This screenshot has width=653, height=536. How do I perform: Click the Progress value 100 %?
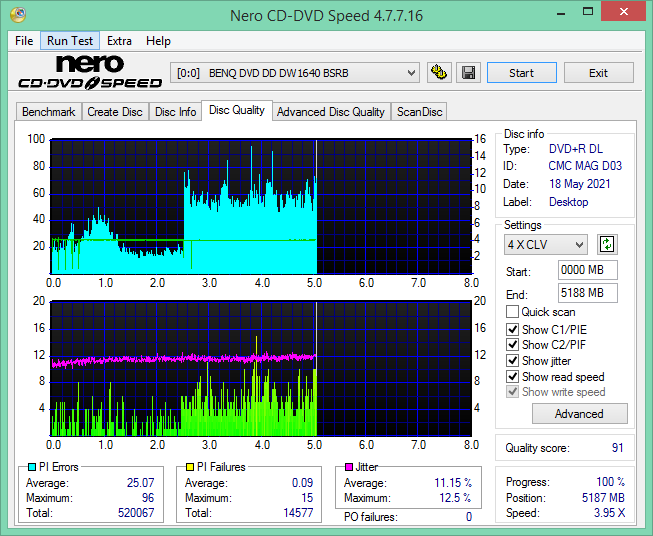(x=611, y=482)
